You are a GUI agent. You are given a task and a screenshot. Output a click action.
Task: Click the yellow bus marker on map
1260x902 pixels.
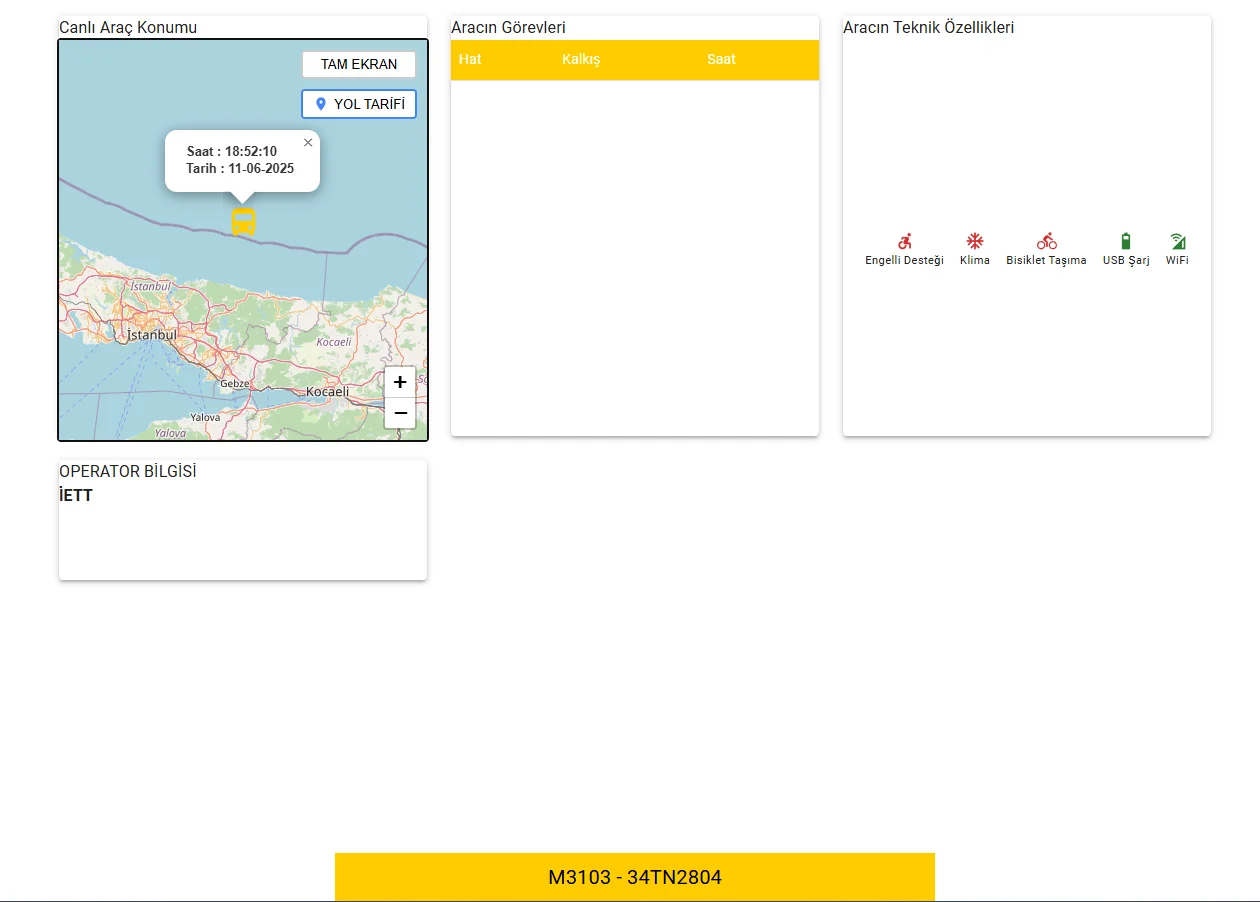point(243,221)
